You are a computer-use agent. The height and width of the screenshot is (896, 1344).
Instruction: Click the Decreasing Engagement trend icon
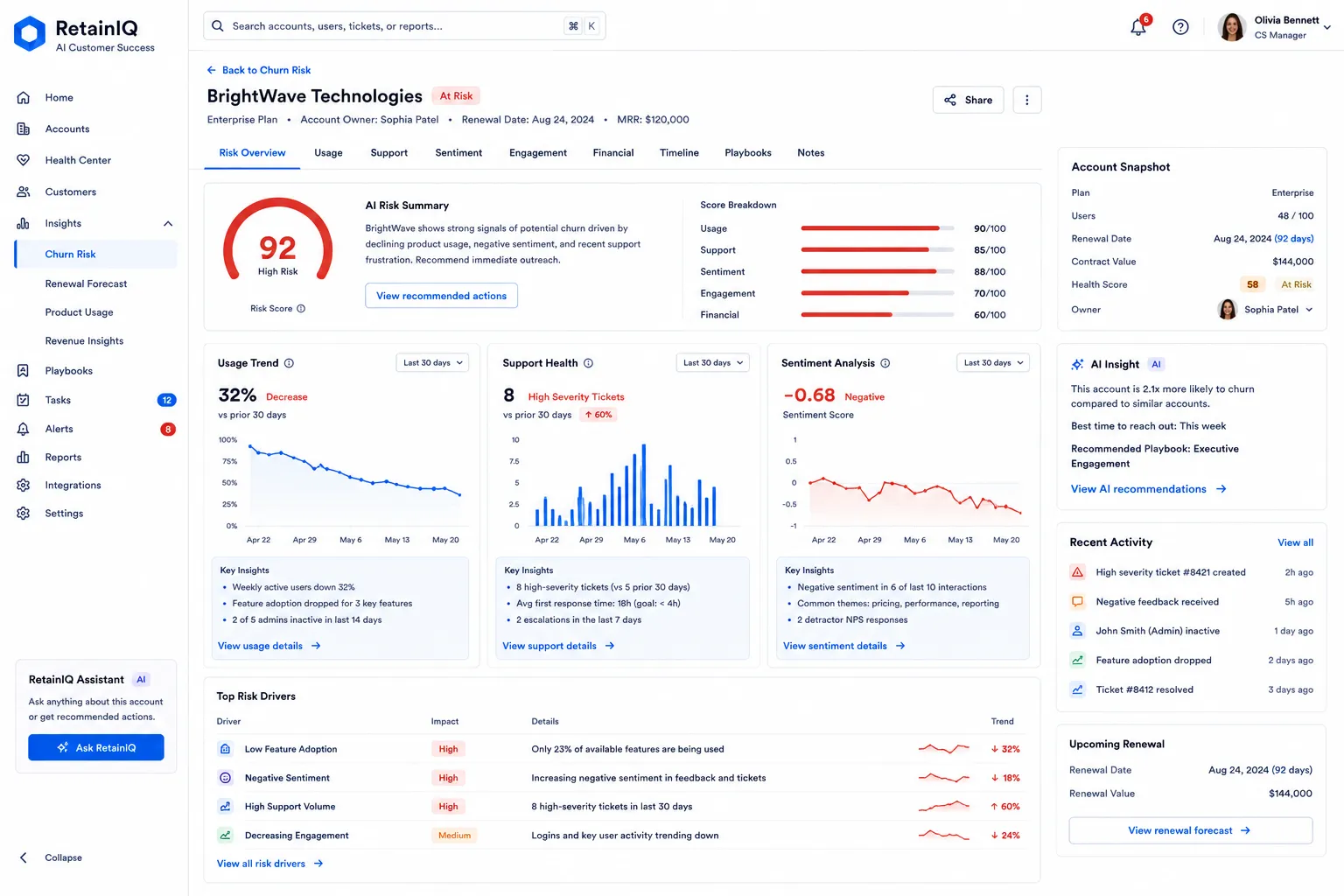pos(225,836)
